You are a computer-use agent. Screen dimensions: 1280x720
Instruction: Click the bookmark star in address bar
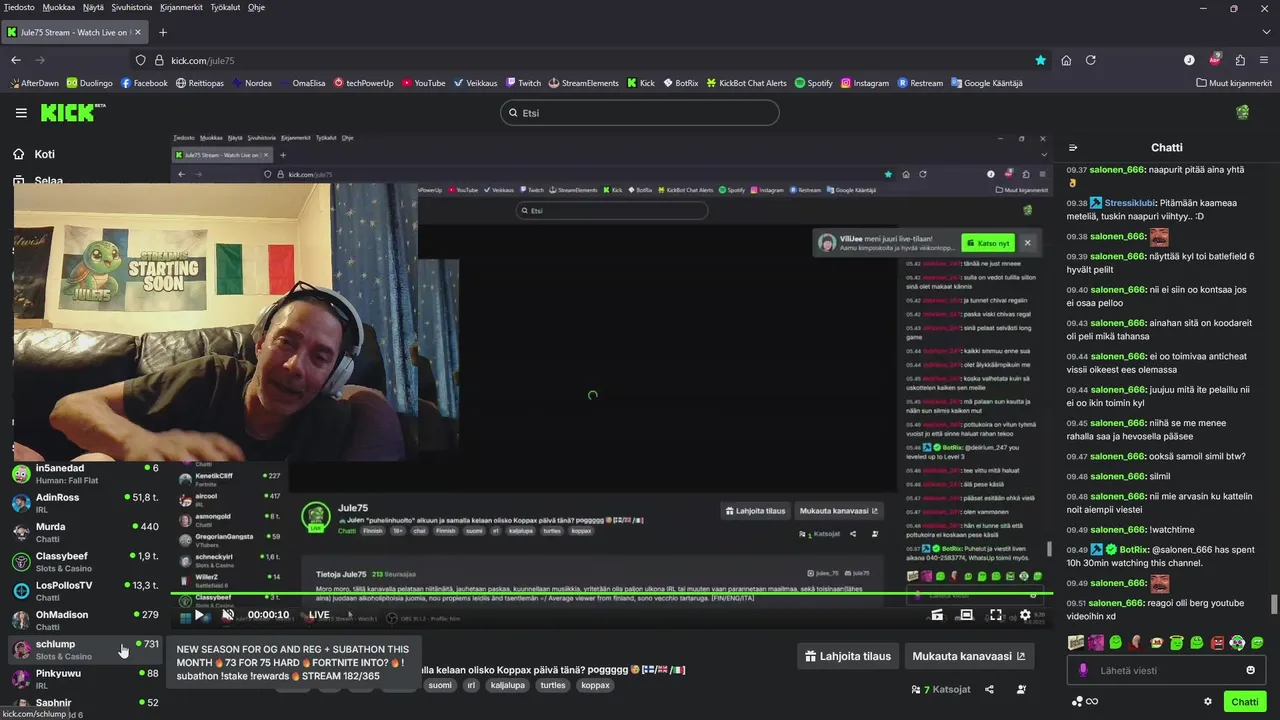click(1041, 60)
